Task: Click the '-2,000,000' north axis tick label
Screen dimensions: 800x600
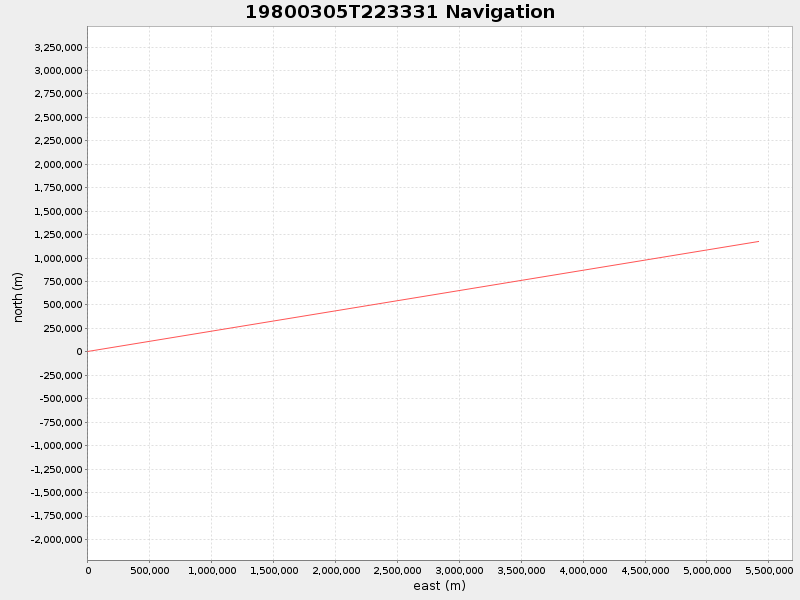Action: (x=56, y=539)
